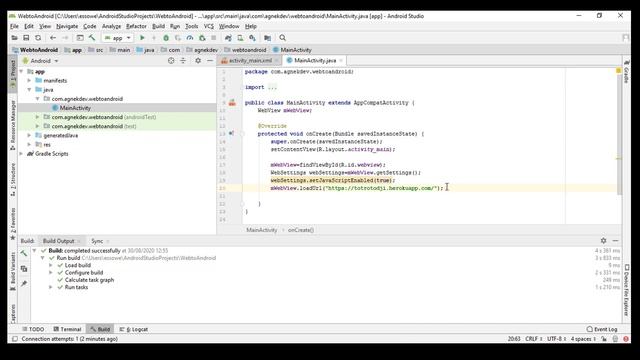640x360 pixels.
Task: Open the TODO tool window
Action: click(33, 329)
